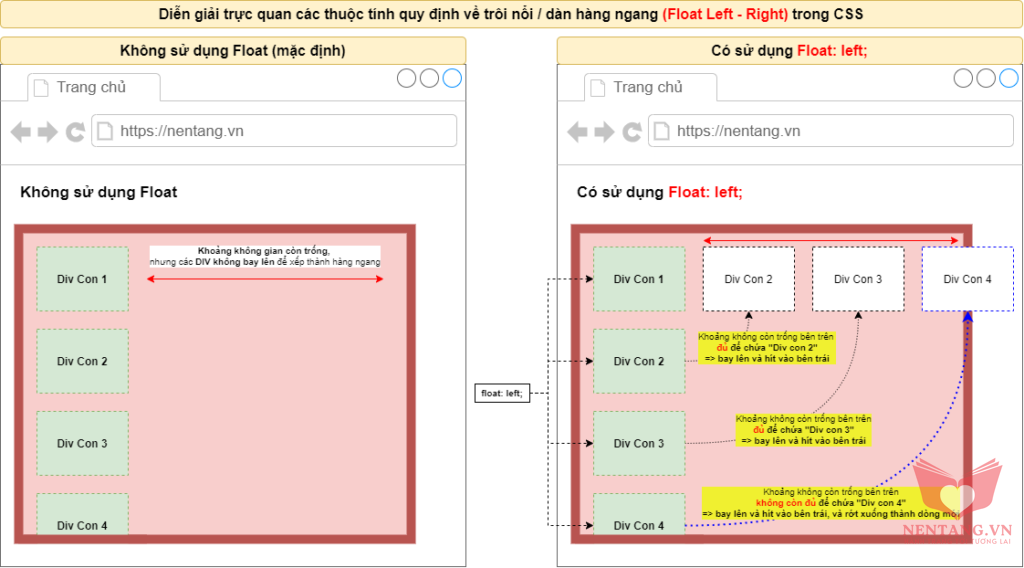Click the NENTANG.VN logo watermark

click(x=957, y=510)
